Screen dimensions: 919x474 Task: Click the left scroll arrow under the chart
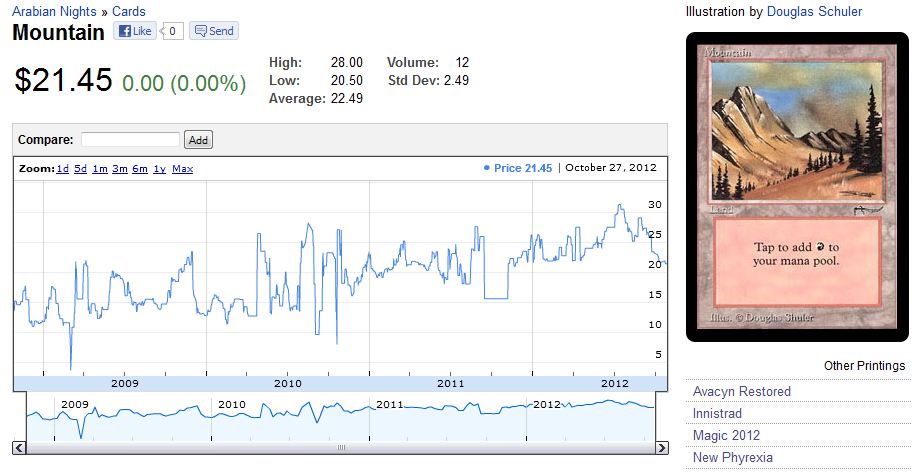click(19, 447)
